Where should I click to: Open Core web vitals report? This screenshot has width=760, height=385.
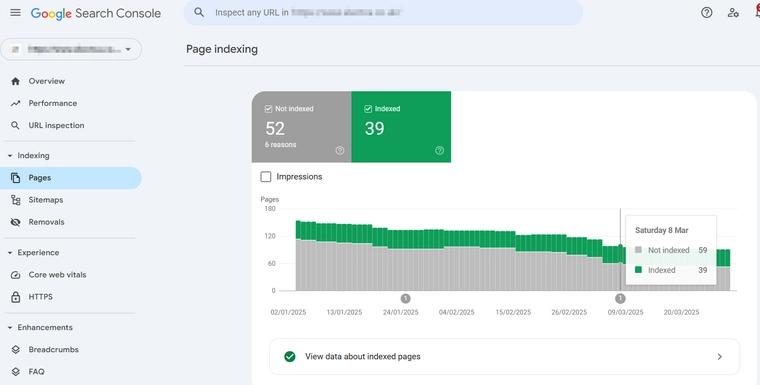[71, 275]
